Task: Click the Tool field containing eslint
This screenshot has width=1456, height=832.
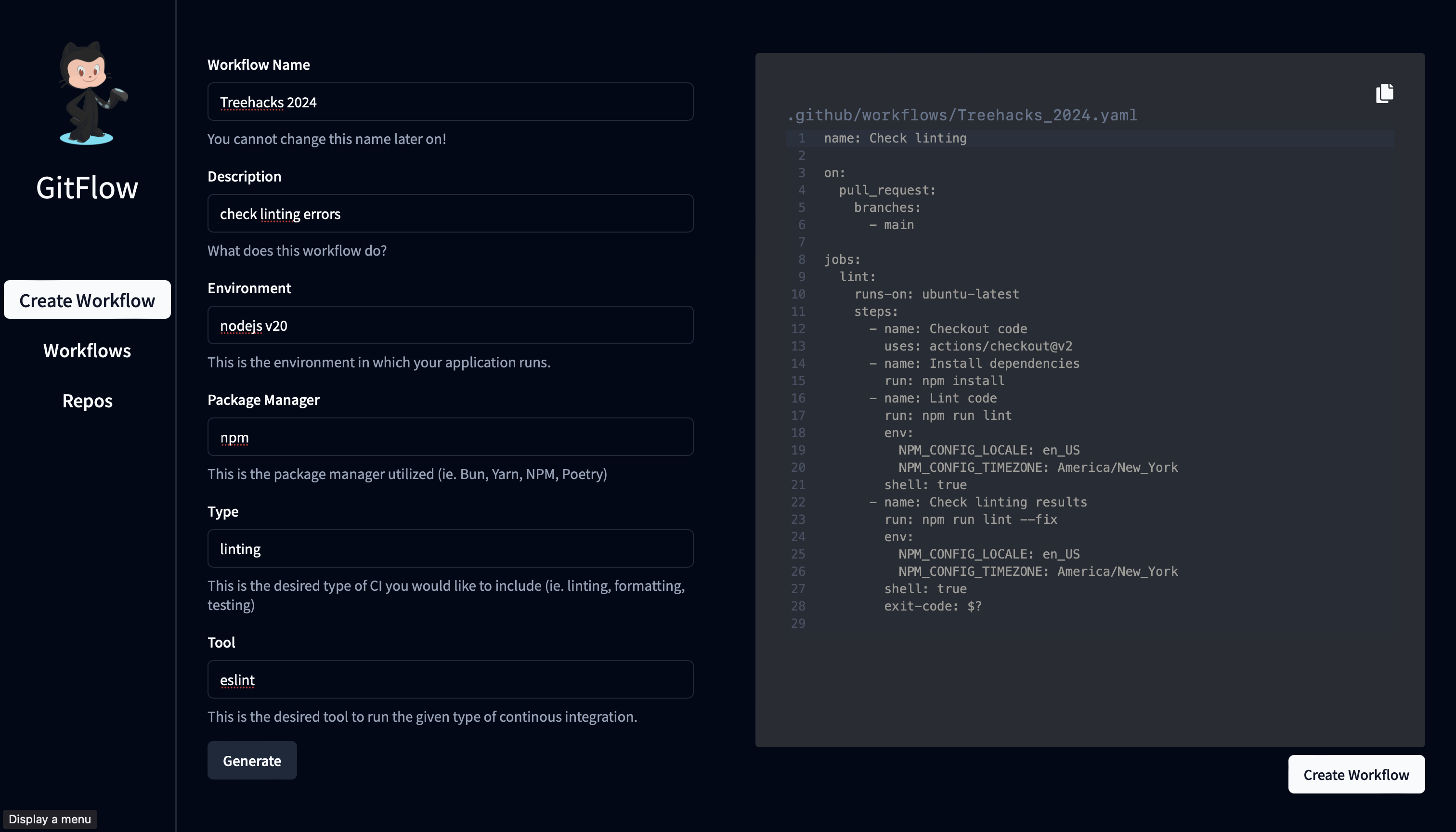Action: 450,679
